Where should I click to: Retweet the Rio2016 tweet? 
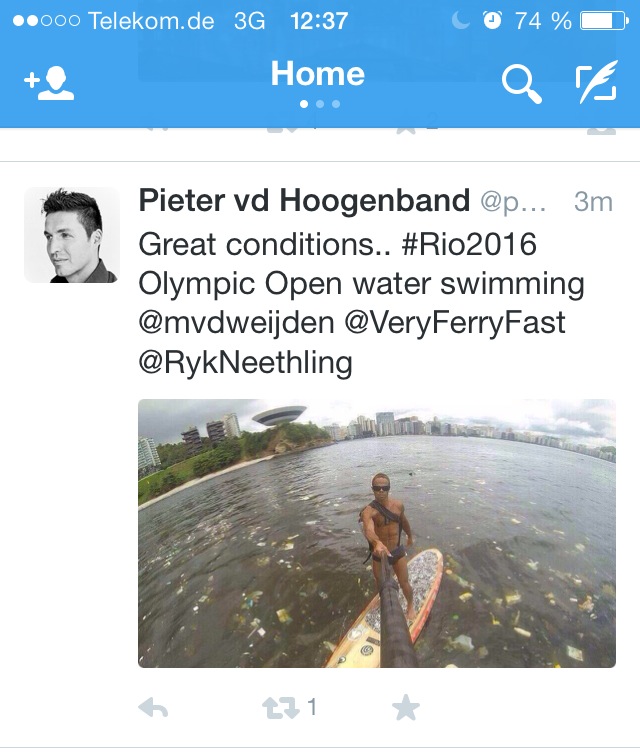(x=281, y=709)
